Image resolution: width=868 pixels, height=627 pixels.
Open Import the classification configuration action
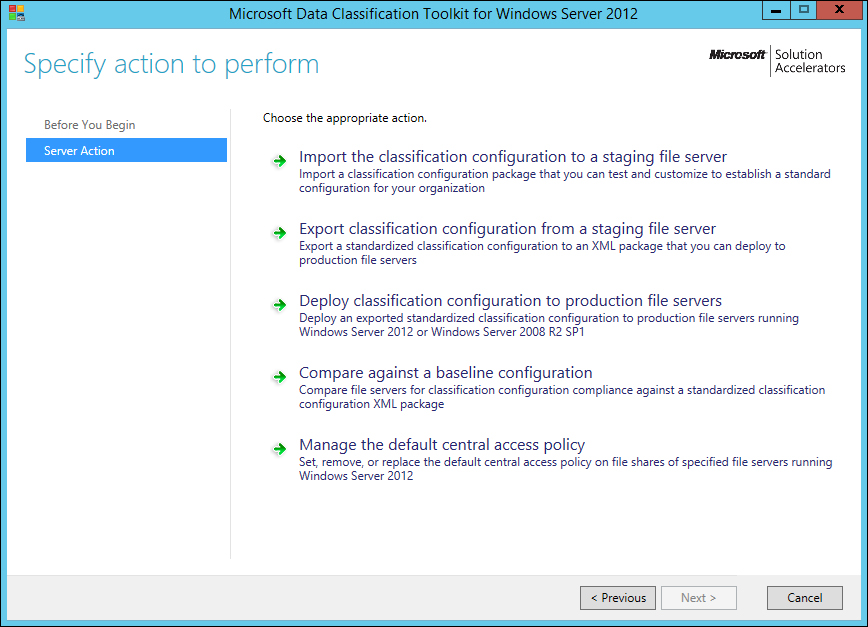tap(512, 157)
